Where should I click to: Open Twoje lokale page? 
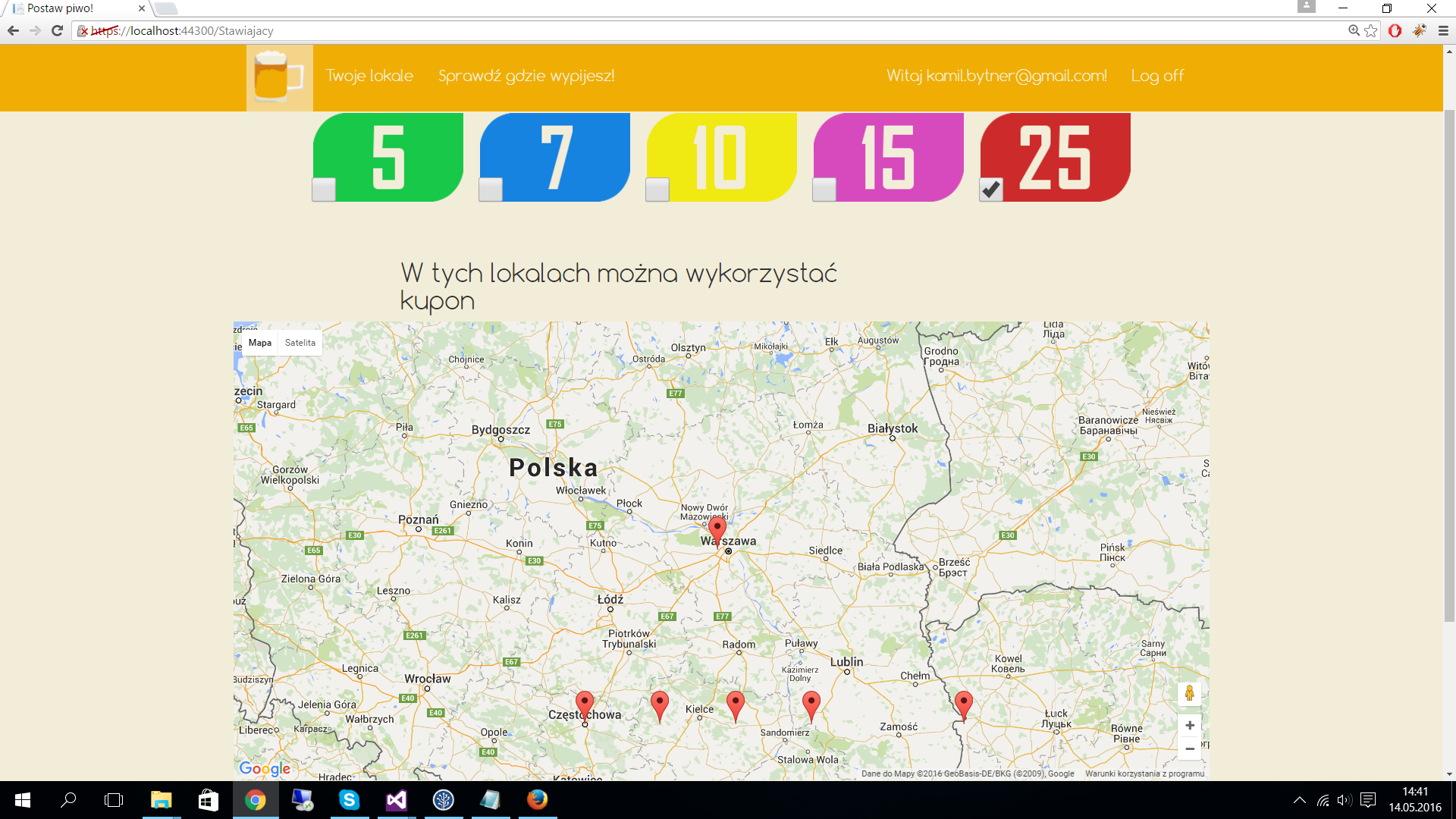coord(369,76)
